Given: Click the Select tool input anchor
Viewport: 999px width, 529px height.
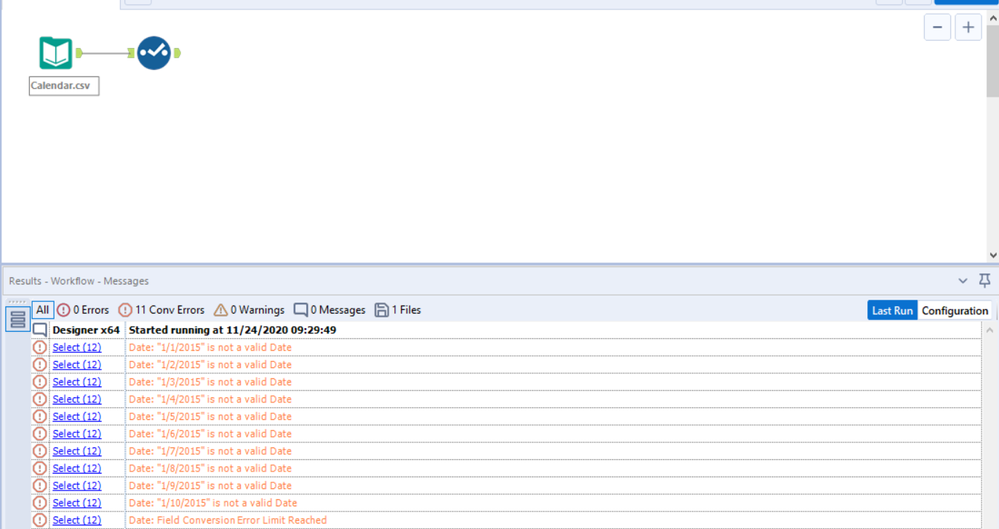Looking at the screenshot, I should coord(131,53).
